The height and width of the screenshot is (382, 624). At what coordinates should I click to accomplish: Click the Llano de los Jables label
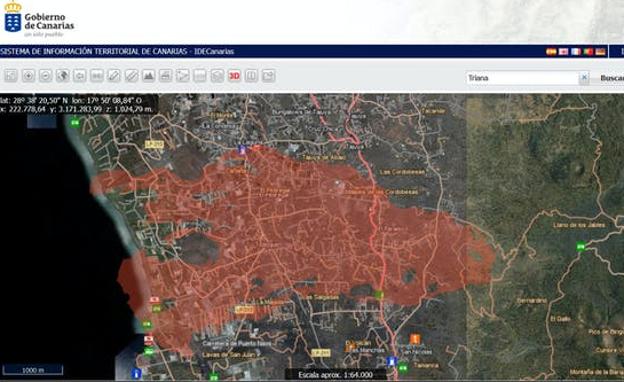[579, 225]
